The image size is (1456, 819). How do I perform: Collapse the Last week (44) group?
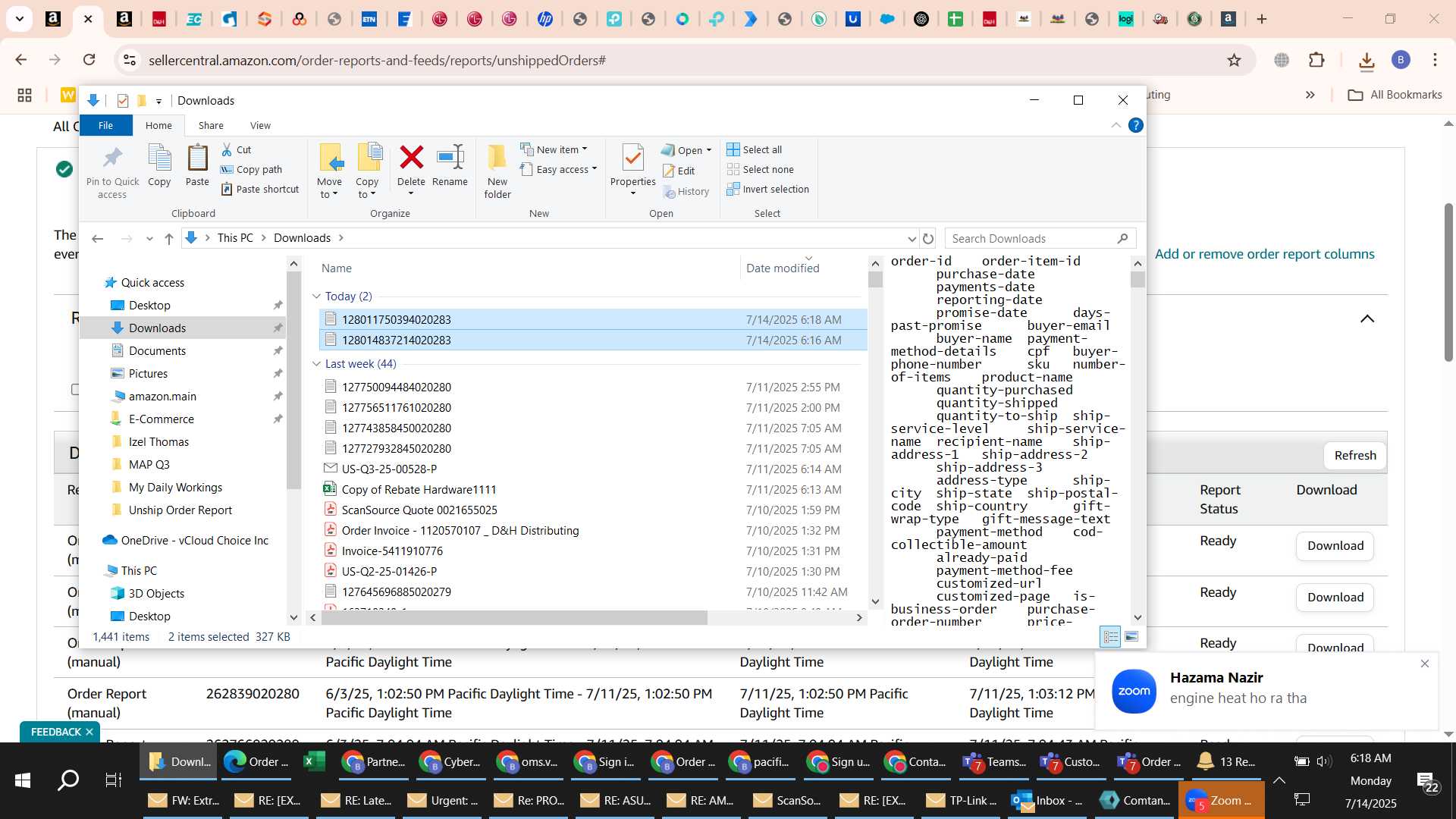(x=316, y=364)
